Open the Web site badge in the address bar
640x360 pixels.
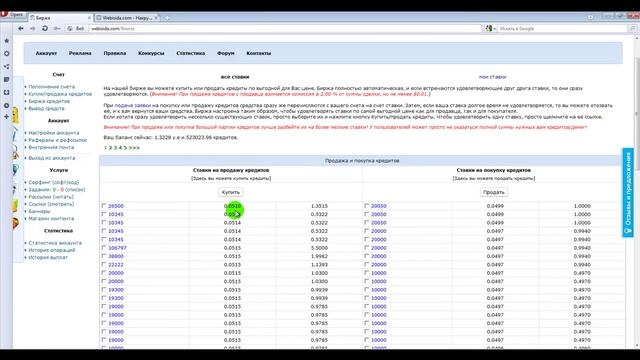tap(76, 29)
